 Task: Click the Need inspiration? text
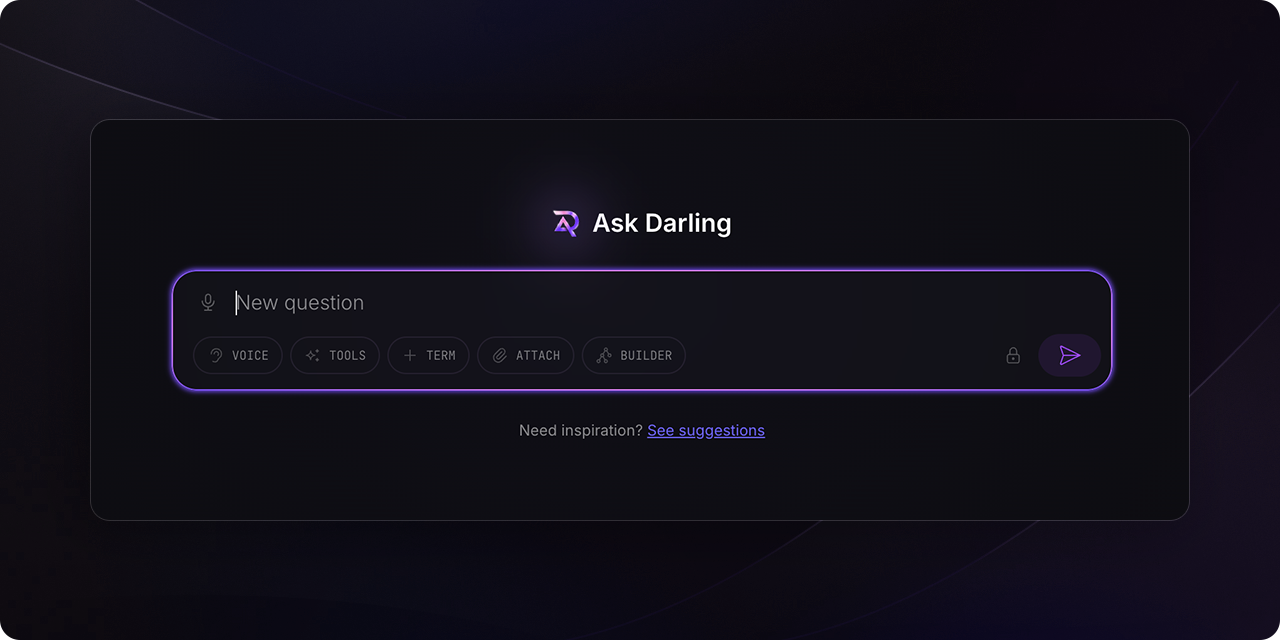click(581, 430)
